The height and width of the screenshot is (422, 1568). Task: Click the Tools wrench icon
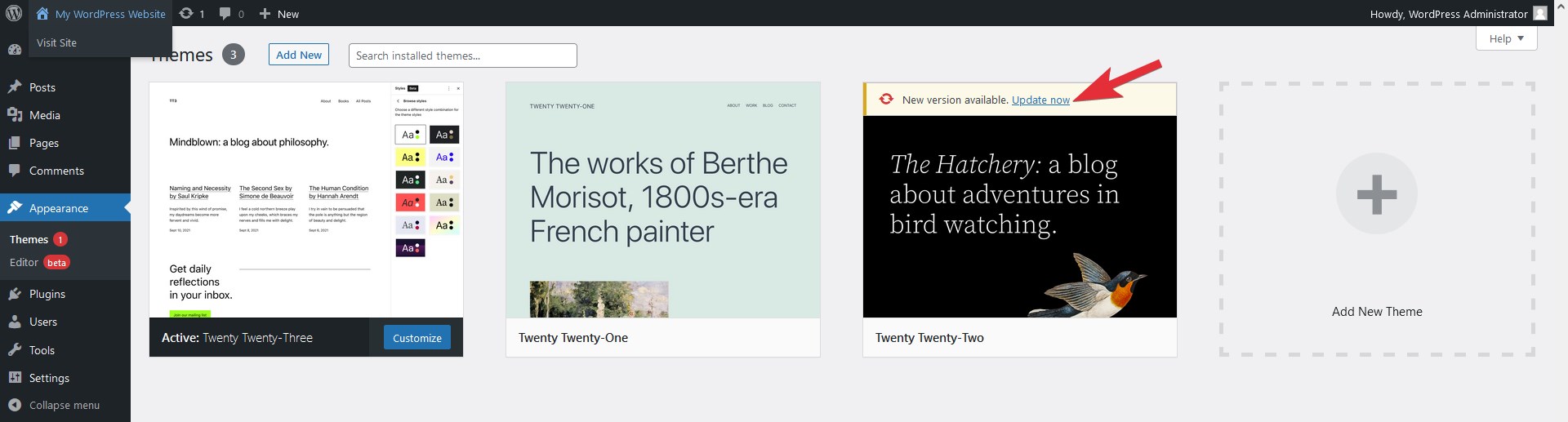(15, 350)
